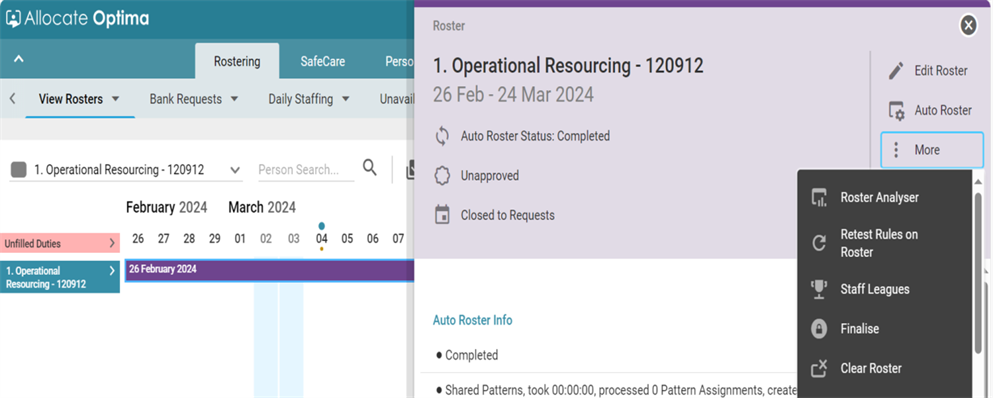Image resolution: width=993 pixels, height=398 pixels.
Task: Open the roster unit selector dropdown
Action: [x=126, y=170]
